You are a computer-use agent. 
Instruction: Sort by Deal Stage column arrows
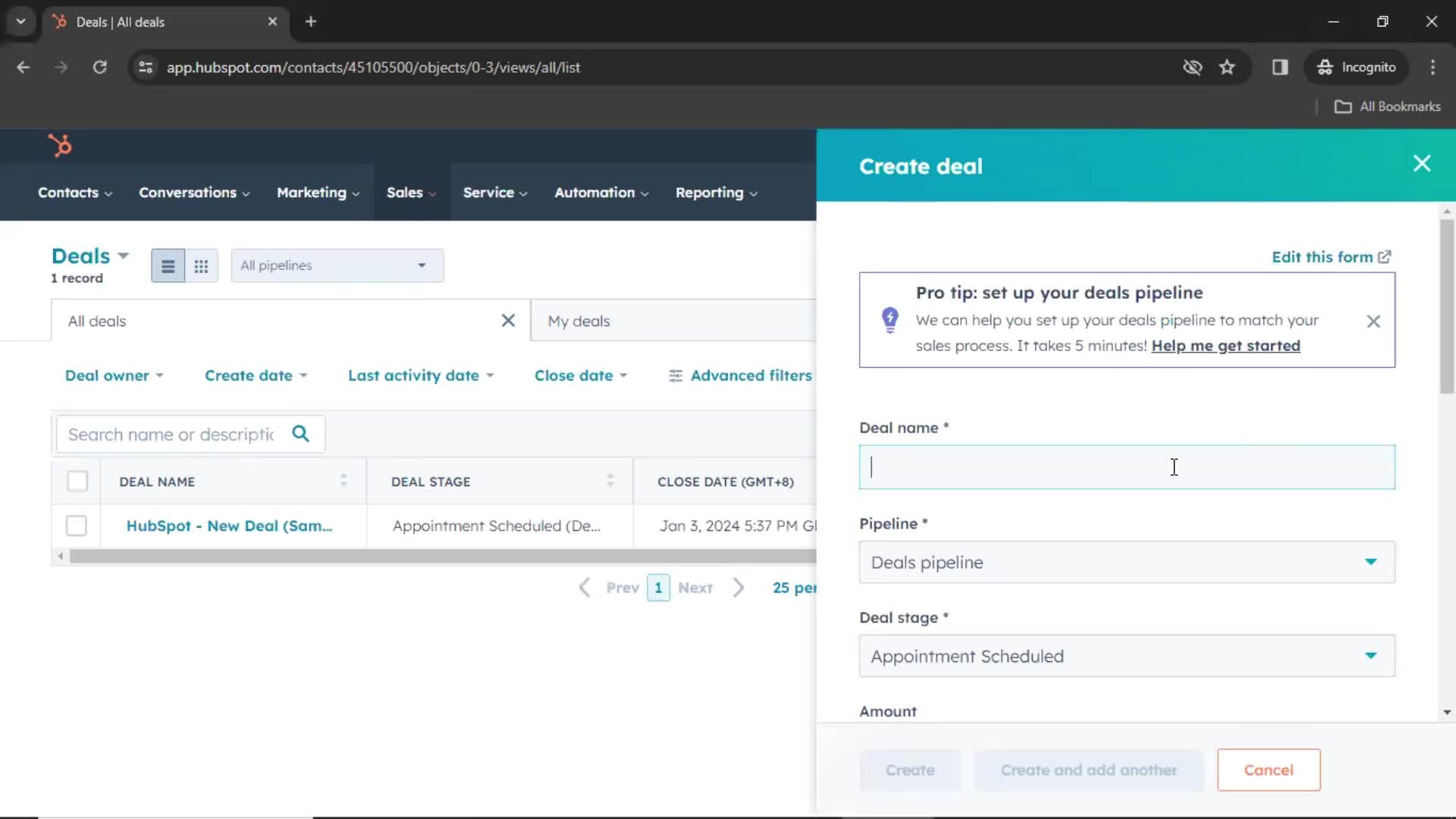click(610, 481)
